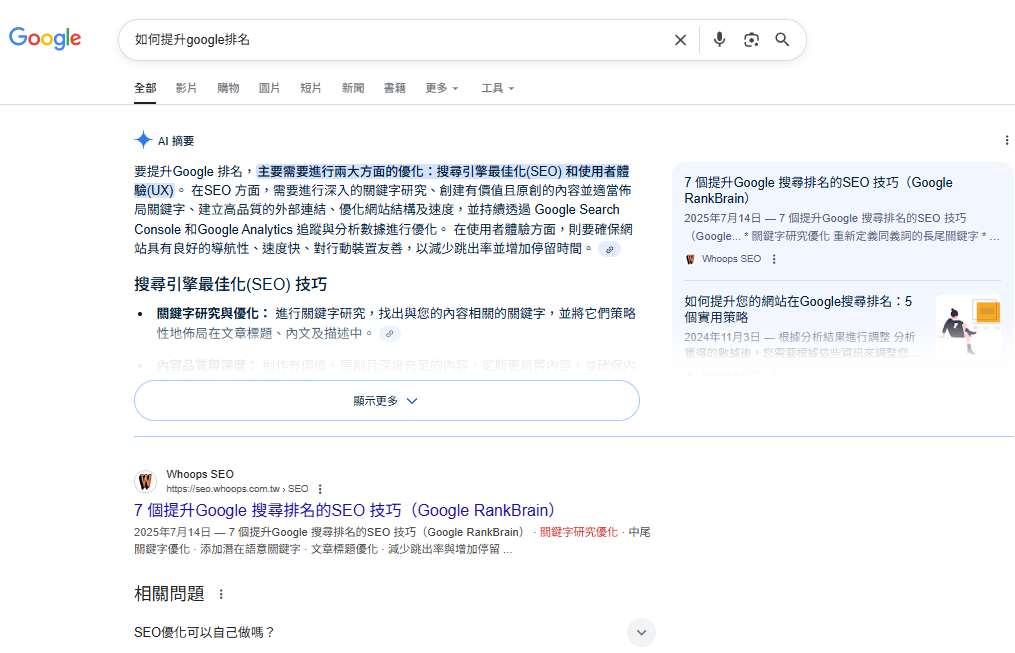Click the magnifier search button
The image size is (1015, 653).
click(783, 40)
